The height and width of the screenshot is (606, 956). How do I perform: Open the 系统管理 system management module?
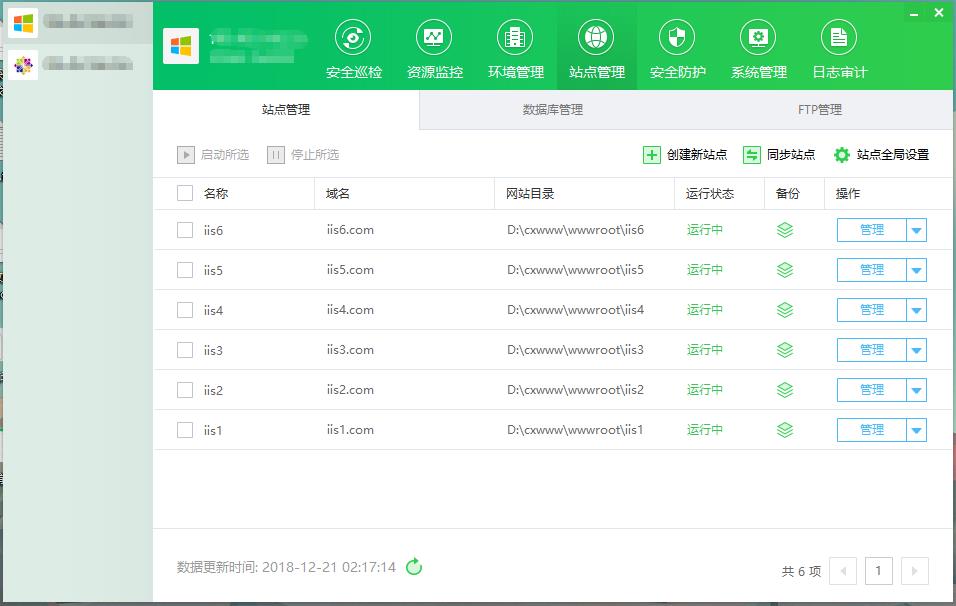pos(757,47)
